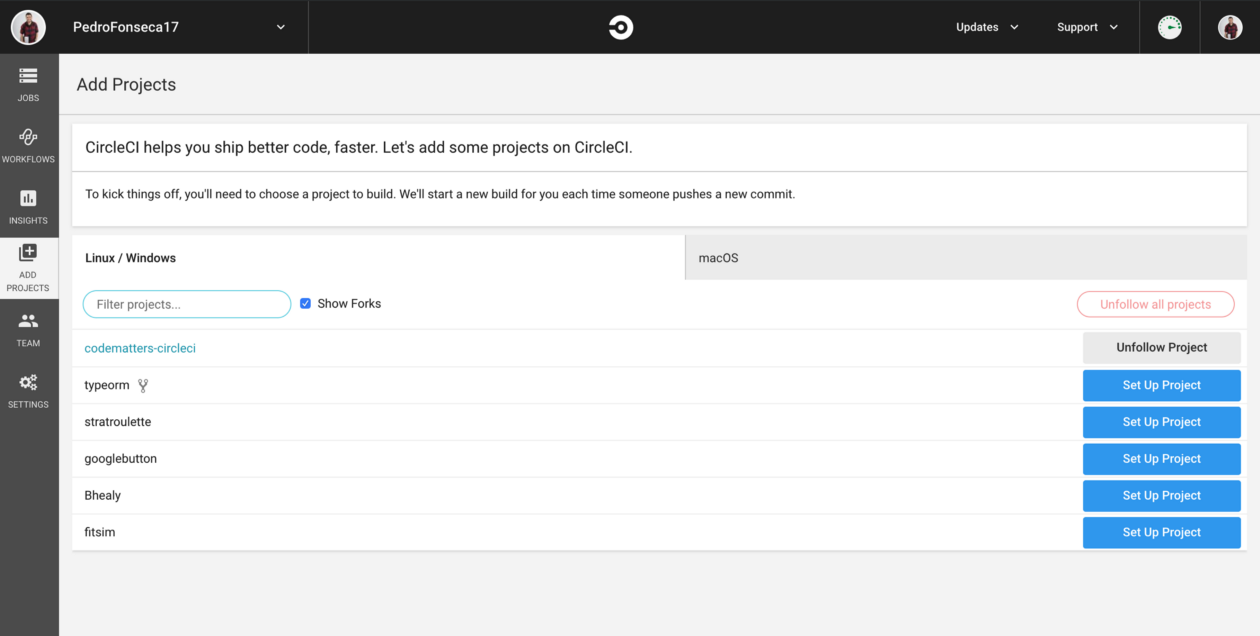Set up the stratroulette project
The image size is (1260, 636).
point(1161,421)
